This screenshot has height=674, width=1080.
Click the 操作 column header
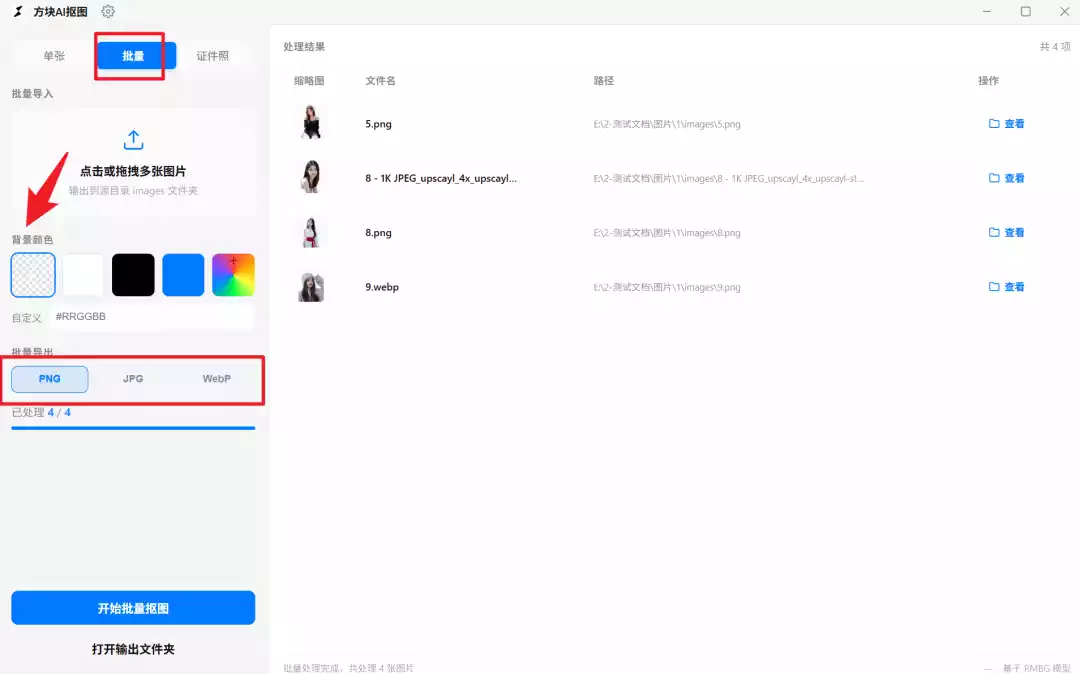(x=988, y=81)
